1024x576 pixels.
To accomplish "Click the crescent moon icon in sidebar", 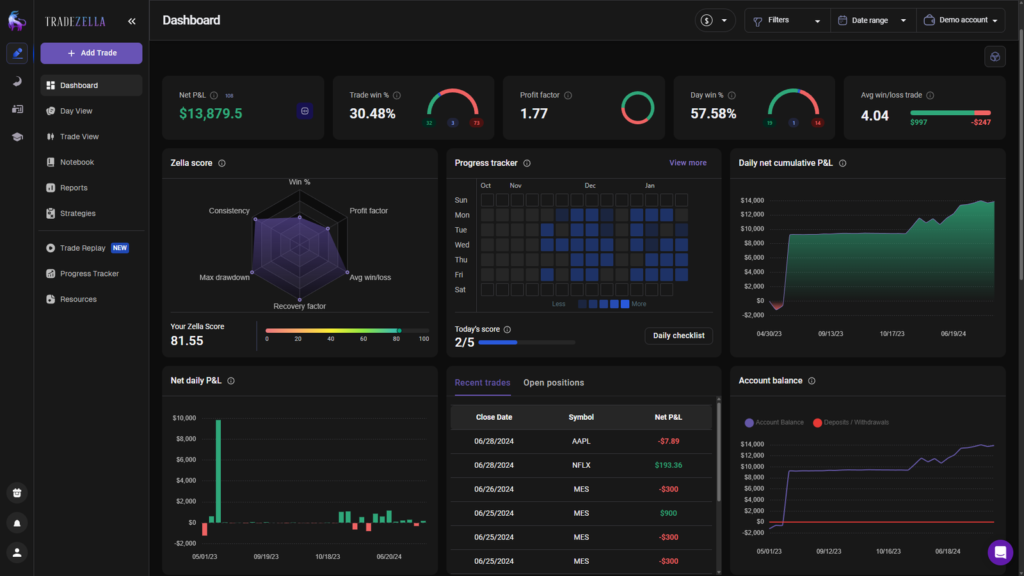I will coord(17,81).
